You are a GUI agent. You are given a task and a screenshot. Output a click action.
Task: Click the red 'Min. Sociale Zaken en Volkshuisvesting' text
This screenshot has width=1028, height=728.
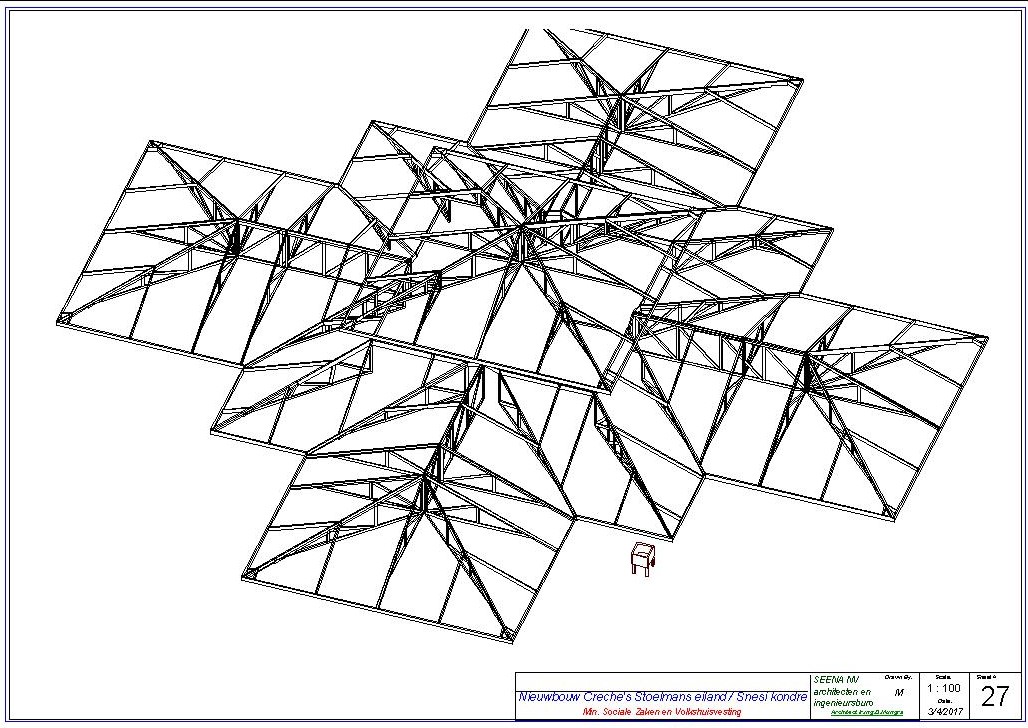tap(662, 711)
